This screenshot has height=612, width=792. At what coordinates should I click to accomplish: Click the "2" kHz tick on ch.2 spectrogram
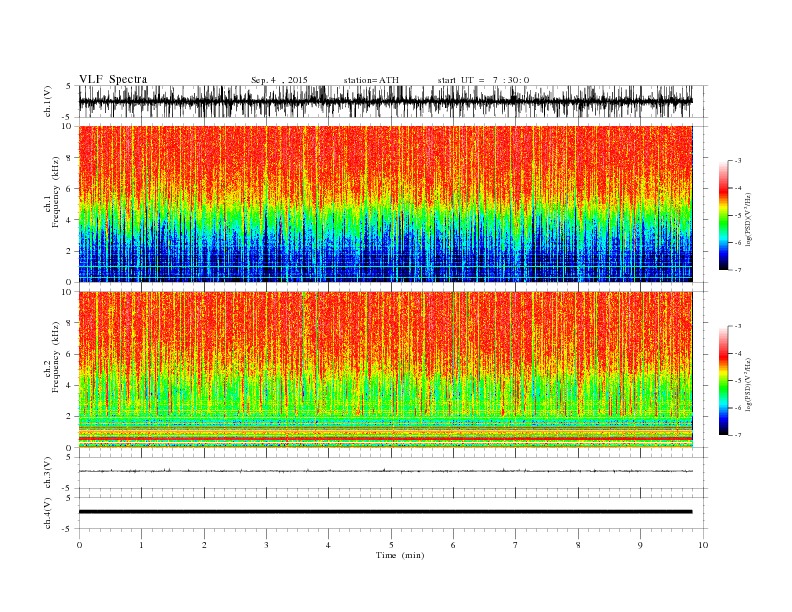tap(69, 417)
